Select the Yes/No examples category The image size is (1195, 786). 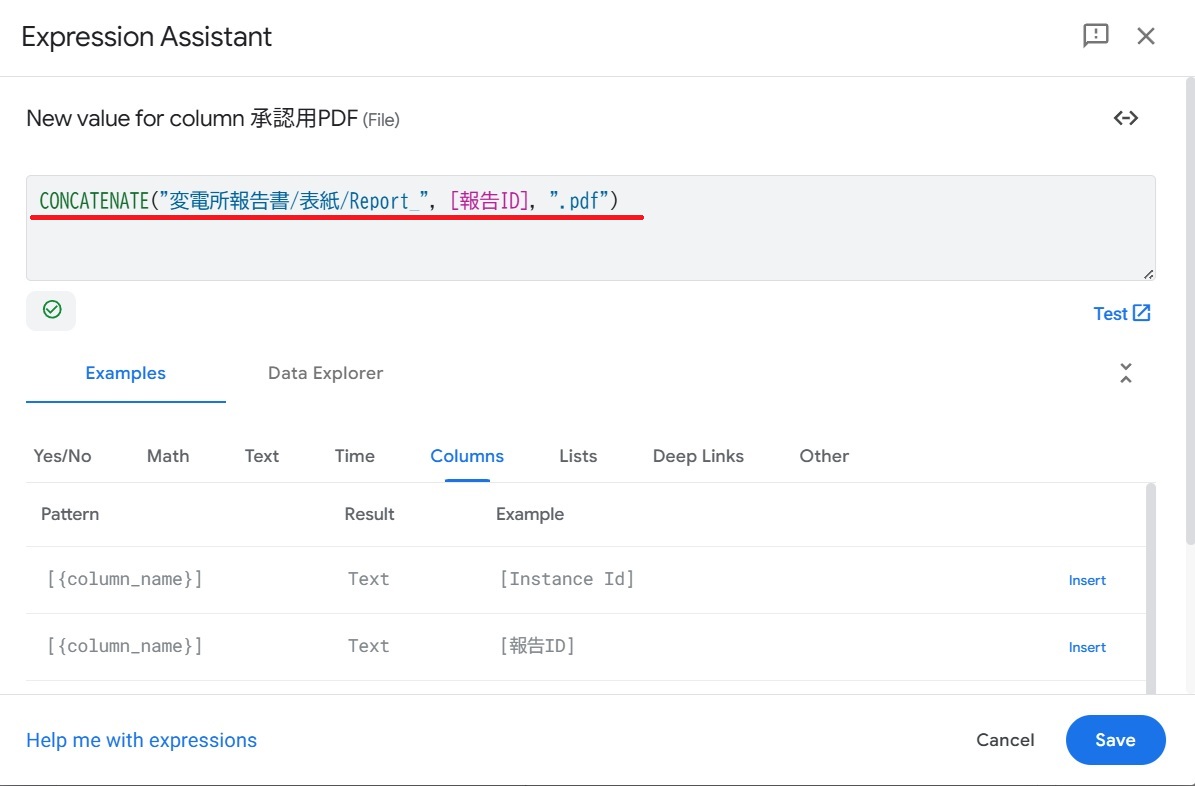pyautogui.click(x=62, y=456)
